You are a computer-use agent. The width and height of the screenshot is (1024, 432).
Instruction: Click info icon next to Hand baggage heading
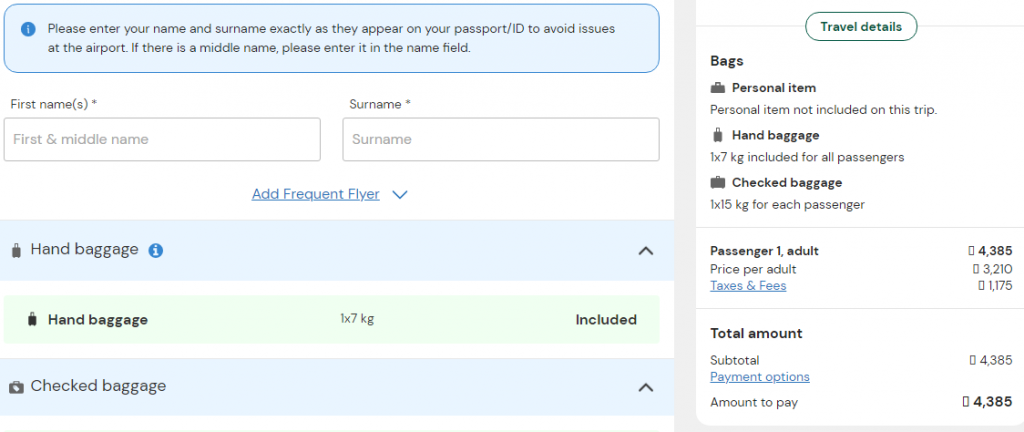point(156,250)
